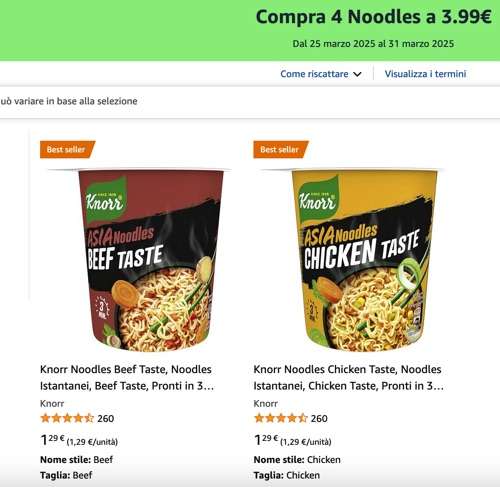The height and width of the screenshot is (487, 500).
Task: Open Knorr Noodles Beef Taste product title
Action: 127,377
